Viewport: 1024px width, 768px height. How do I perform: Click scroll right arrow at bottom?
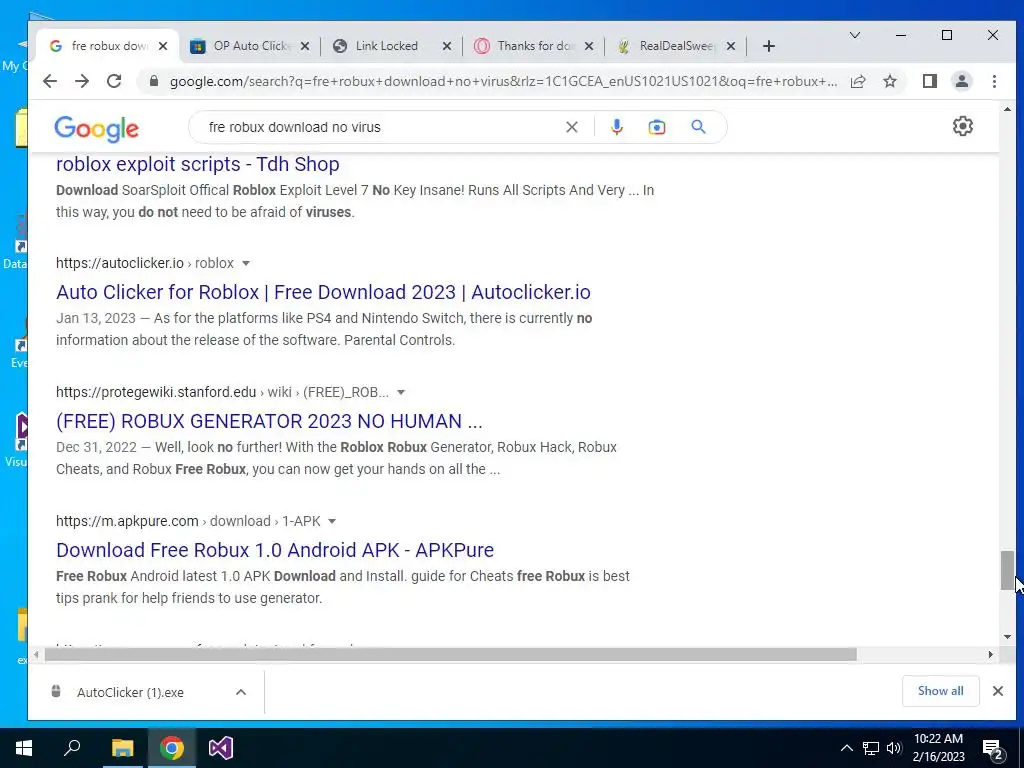991,654
